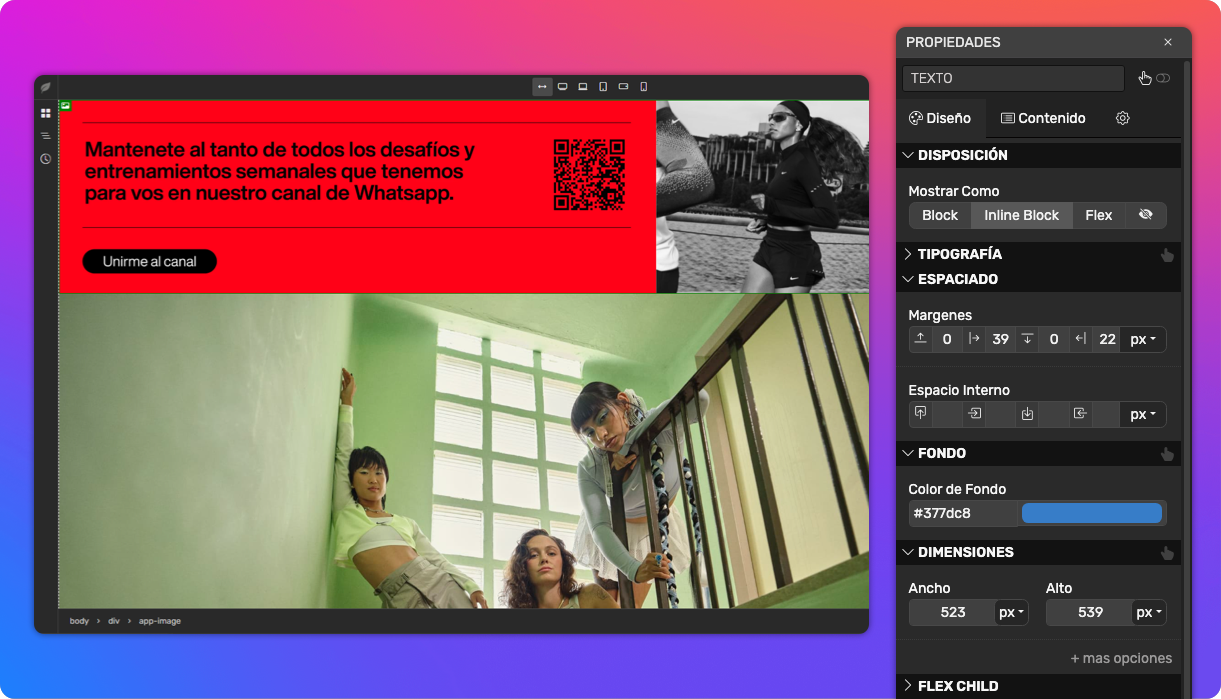Close the Propiedades panel
This screenshot has width=1221, height=699.
coord(1168,42)
